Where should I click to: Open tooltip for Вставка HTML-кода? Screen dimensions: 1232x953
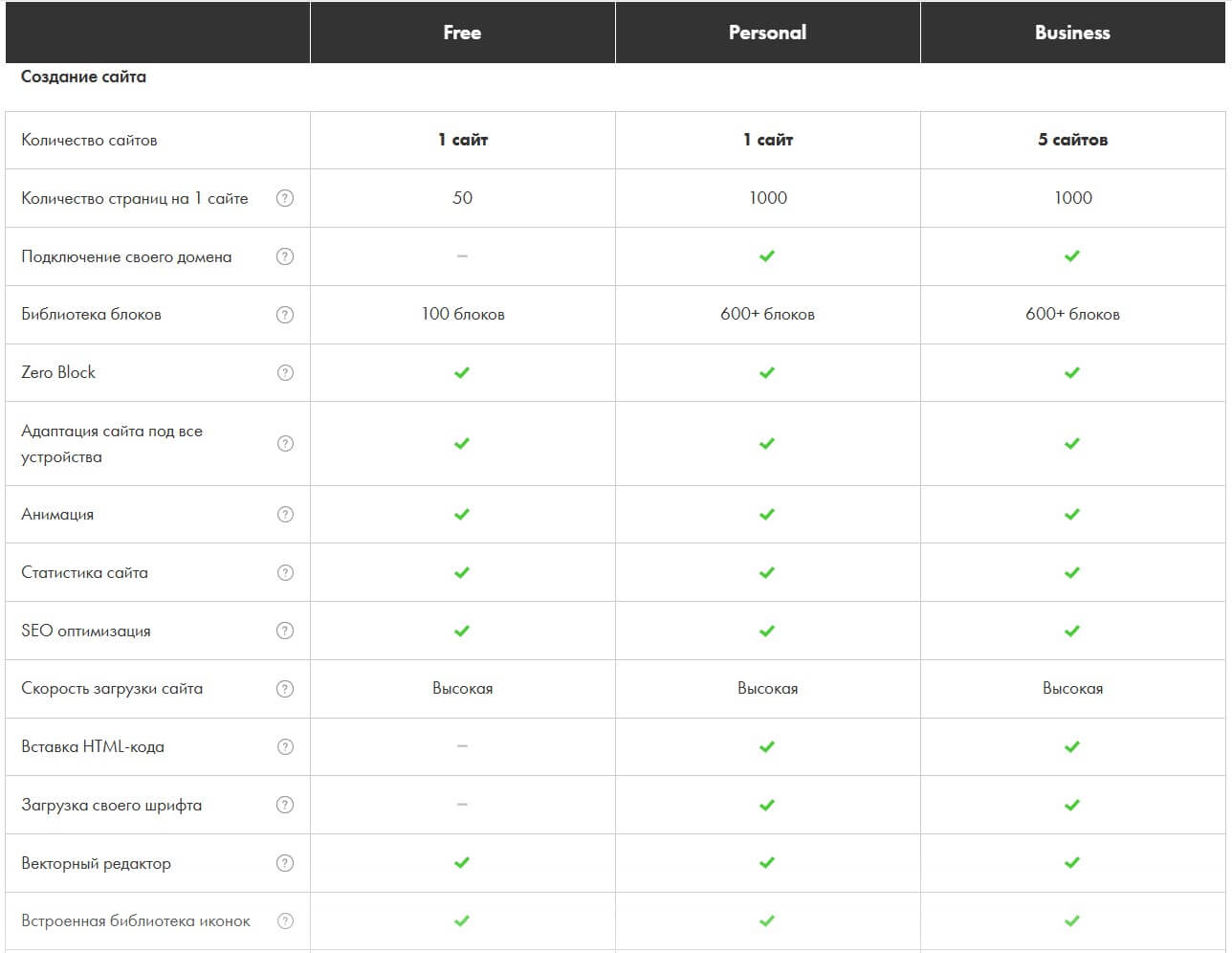click(x=285, y=747)
